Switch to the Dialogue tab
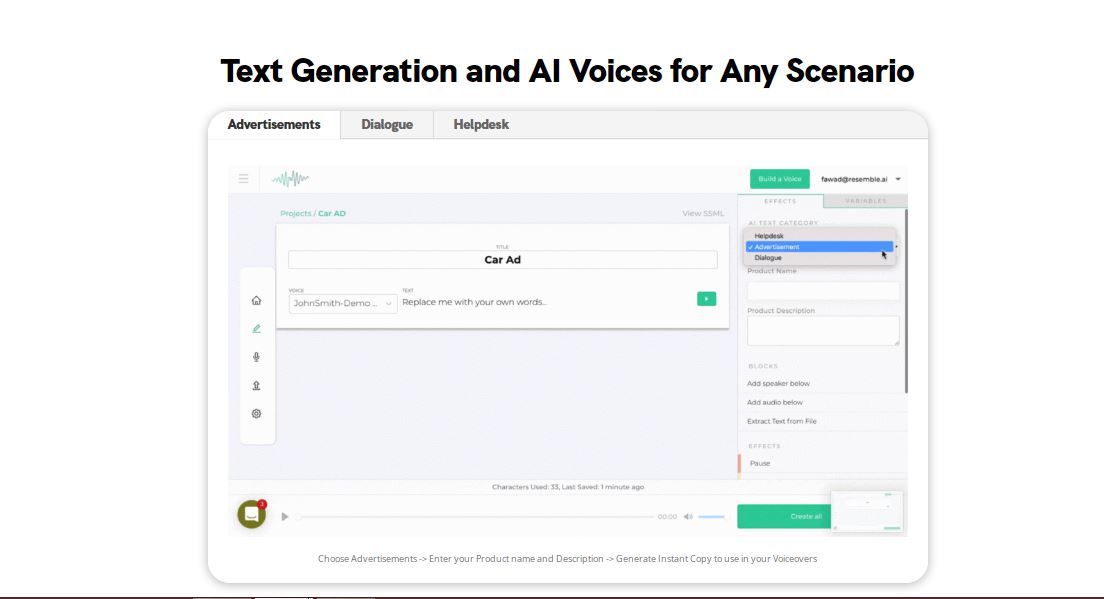This screenshot has height=599, width=1104. pos(386,124)
